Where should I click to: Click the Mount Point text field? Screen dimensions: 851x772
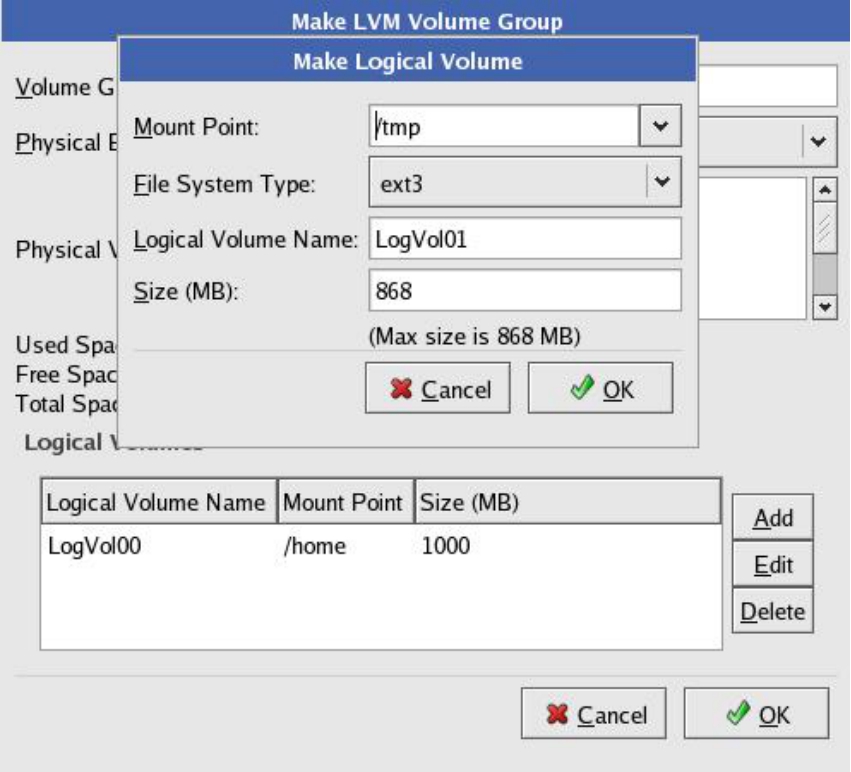[503, 127]
